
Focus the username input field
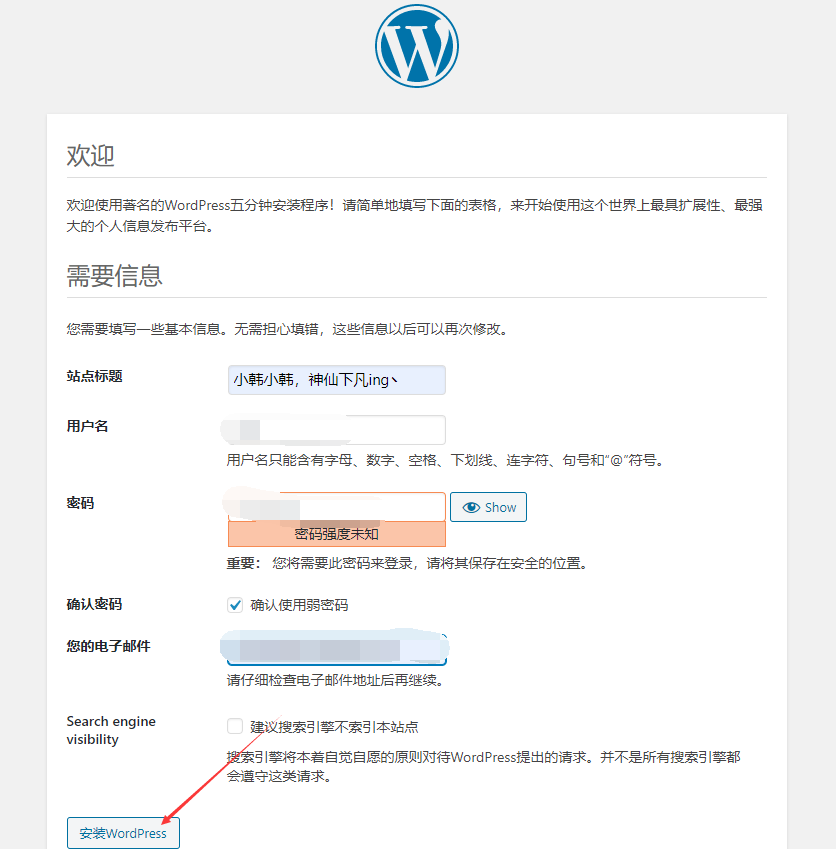pyautogui.click(x=337, y=430)
